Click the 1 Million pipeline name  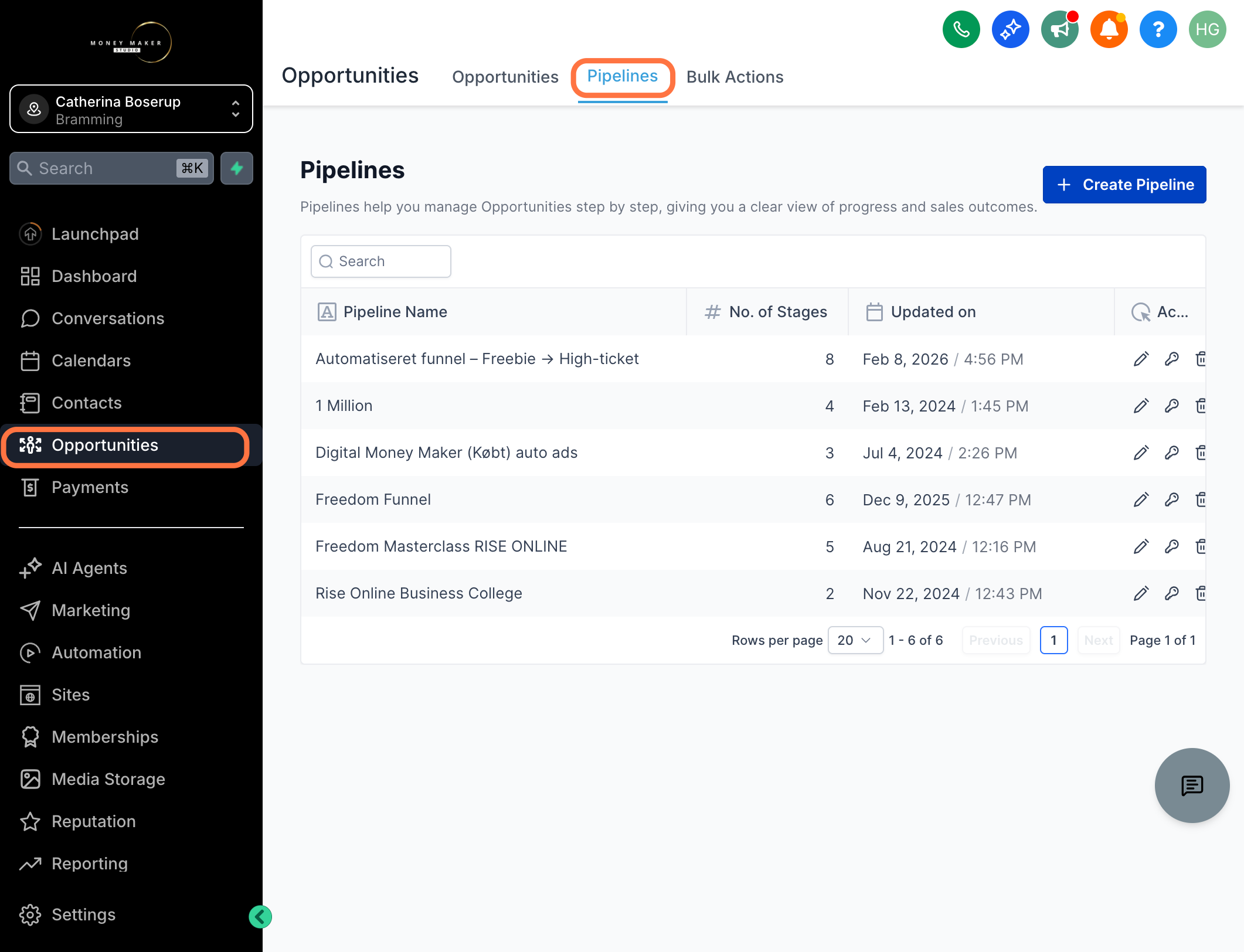[344, 406]
